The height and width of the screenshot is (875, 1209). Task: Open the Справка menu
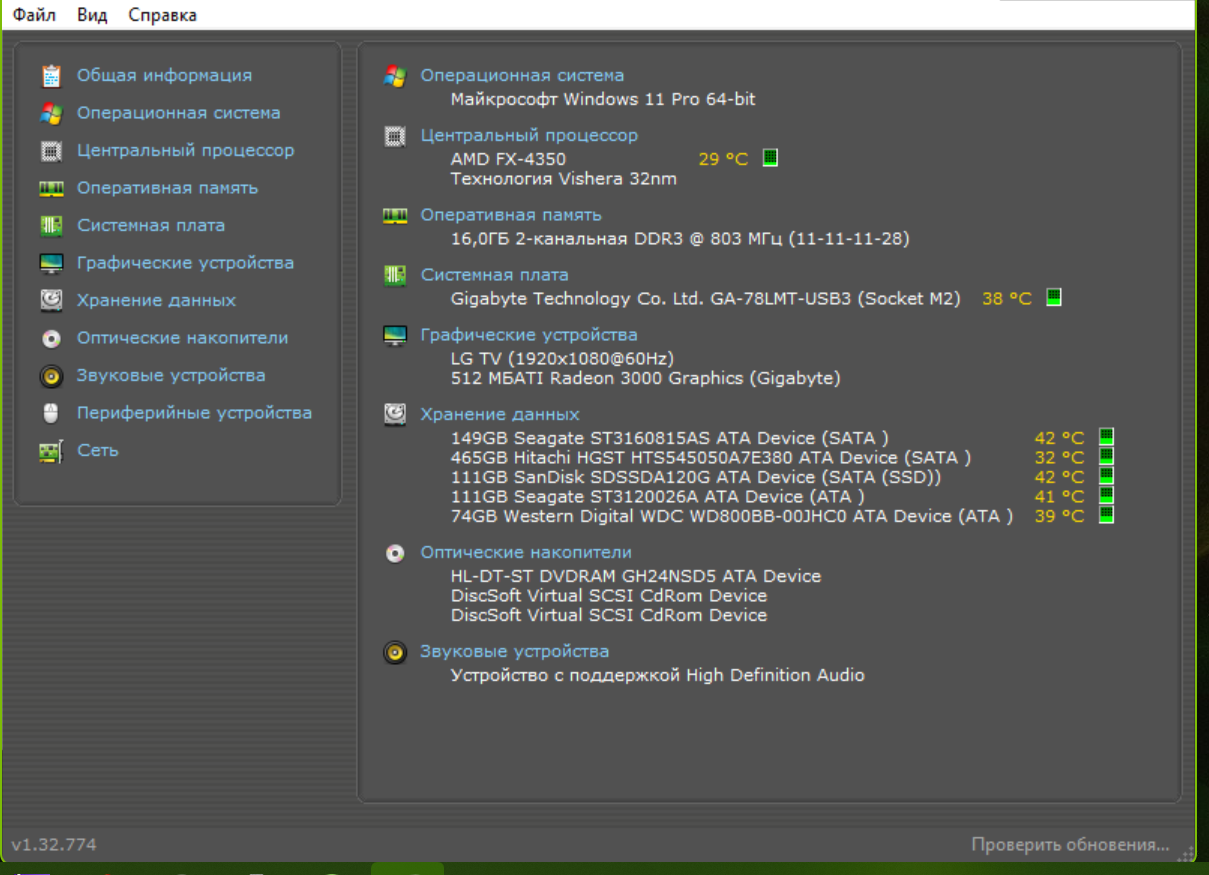pos(162,15)
